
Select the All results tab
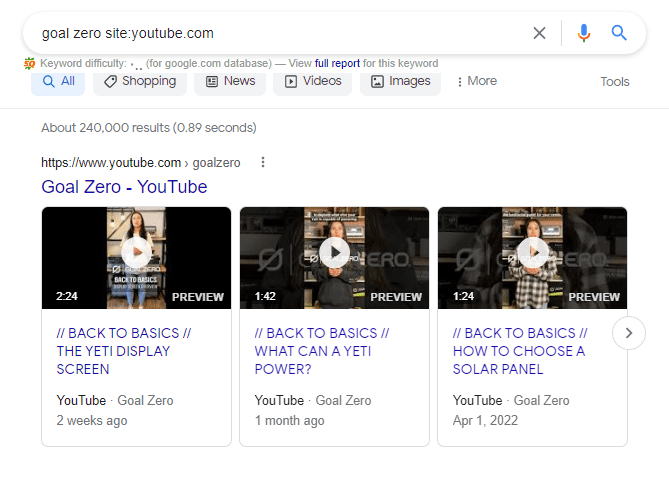tap(58, 81)
